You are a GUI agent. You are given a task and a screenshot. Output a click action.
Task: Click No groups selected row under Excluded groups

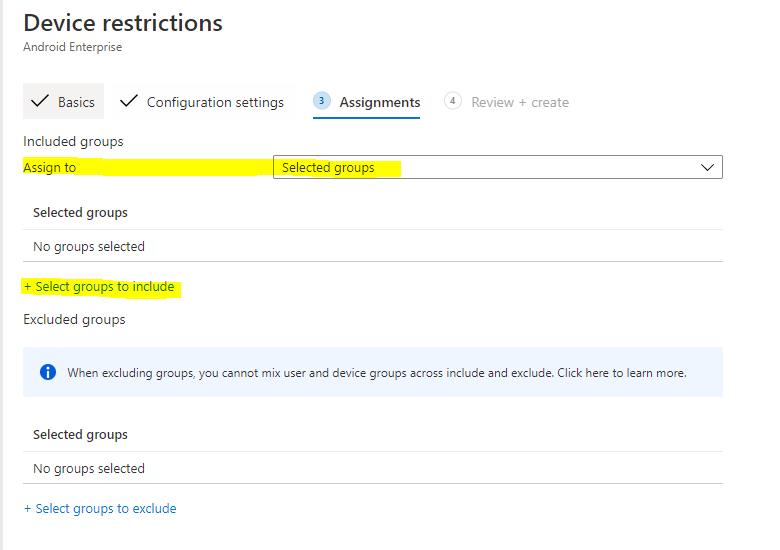[89, 469]
